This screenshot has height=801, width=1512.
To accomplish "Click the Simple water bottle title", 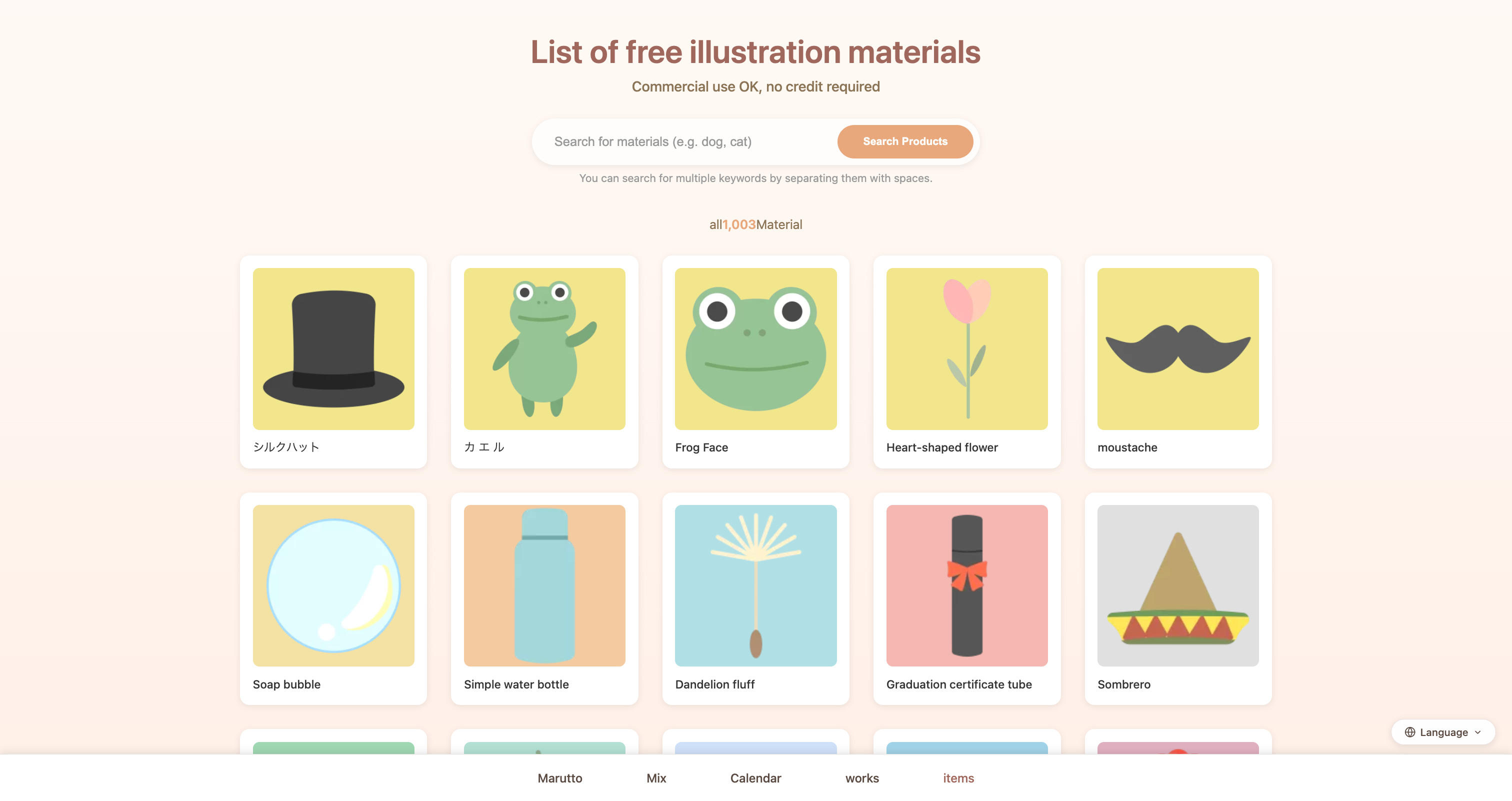I will pos(516,684).
